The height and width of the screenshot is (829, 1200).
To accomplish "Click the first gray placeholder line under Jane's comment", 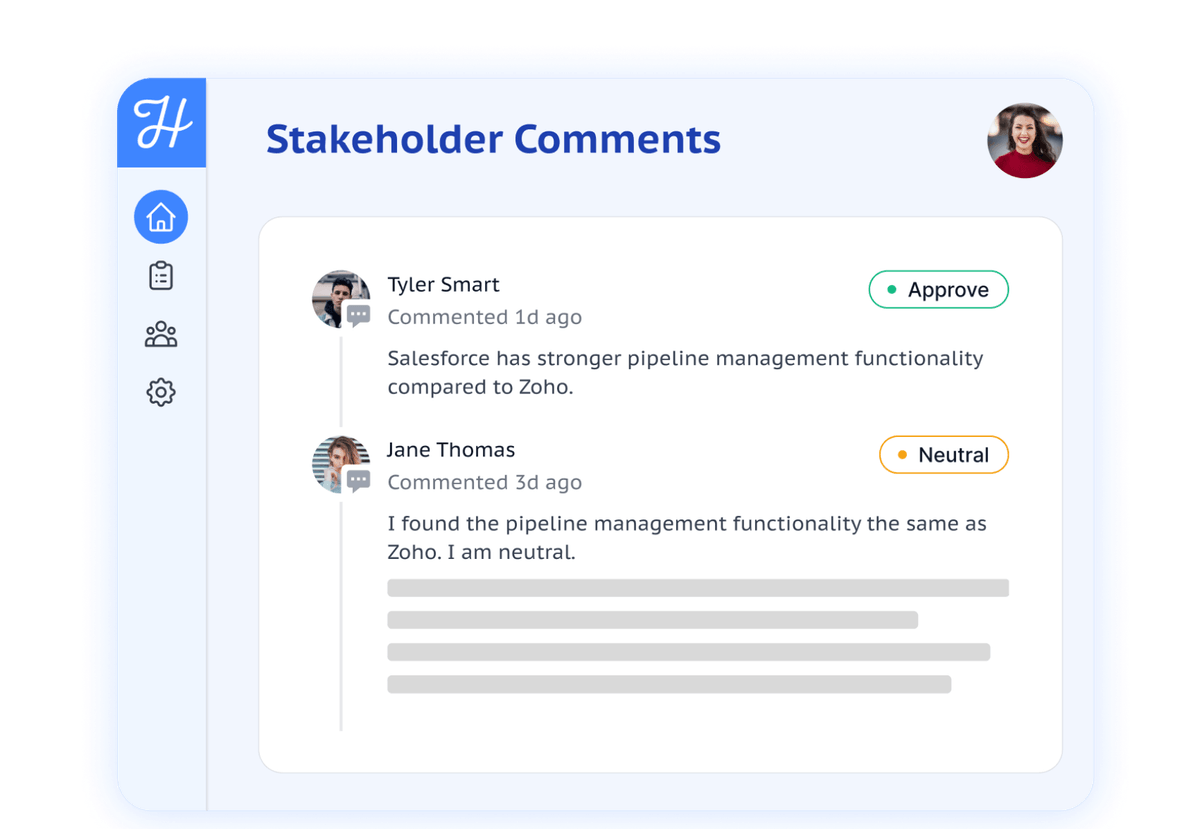I will pyautogui.click(x=697, y=588).
